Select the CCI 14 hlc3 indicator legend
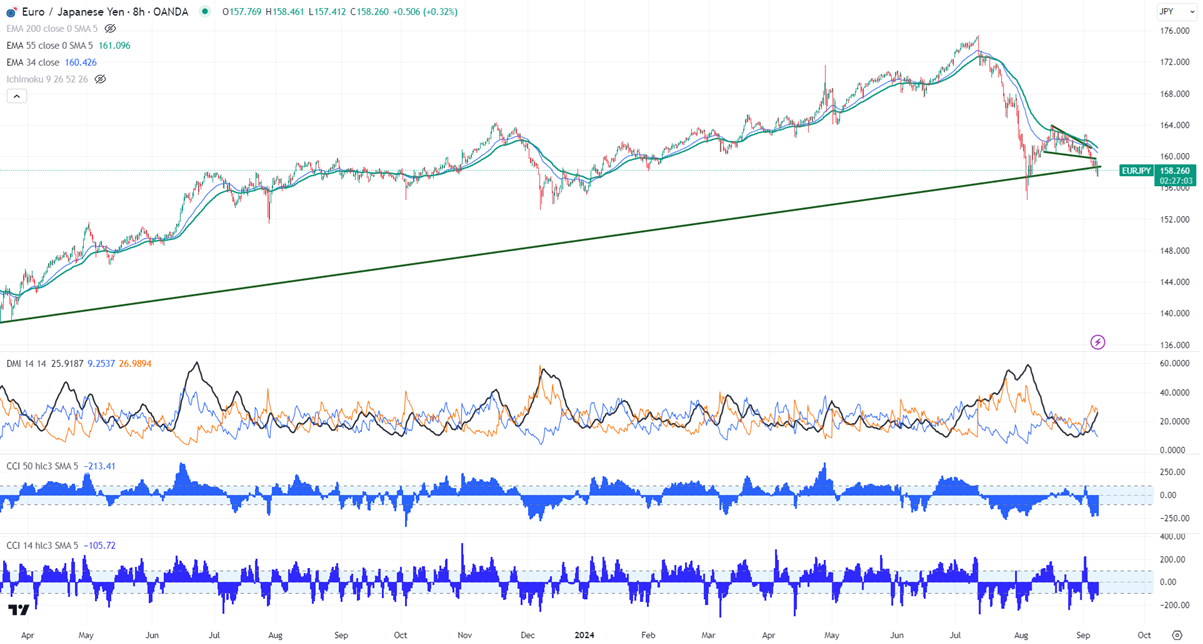The height and width of the screenshot is (644, 1203). (x=41, y=545)
